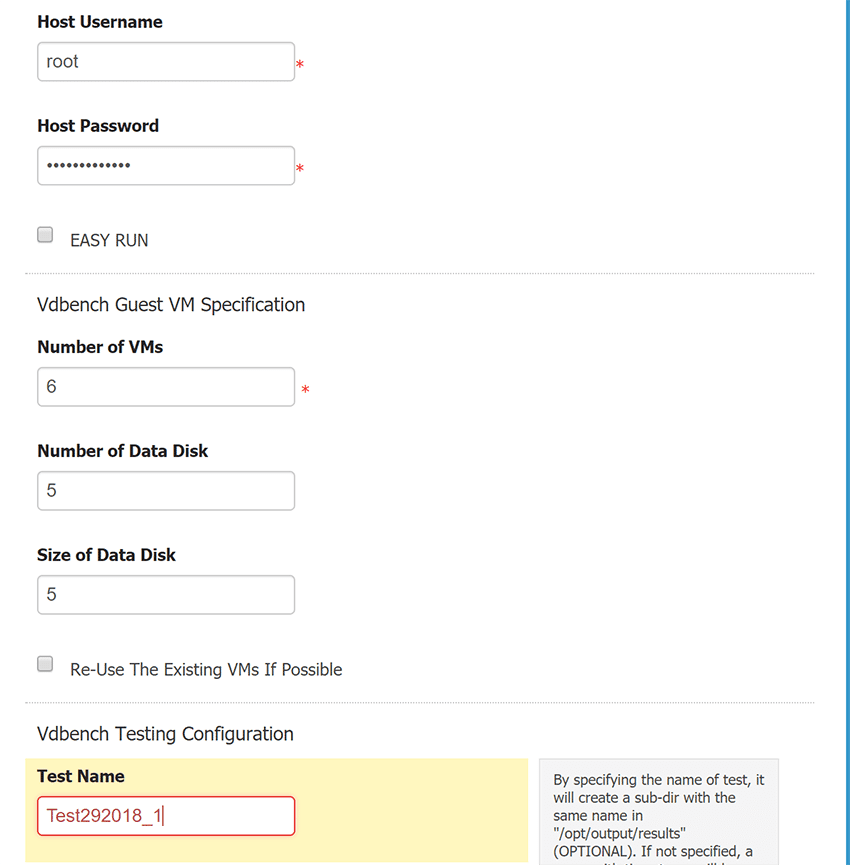Image resolution: width=850 pixels, height=865 pixels.
Task: Enable the EASY RUN checkbox
Action: coord(45,235)
